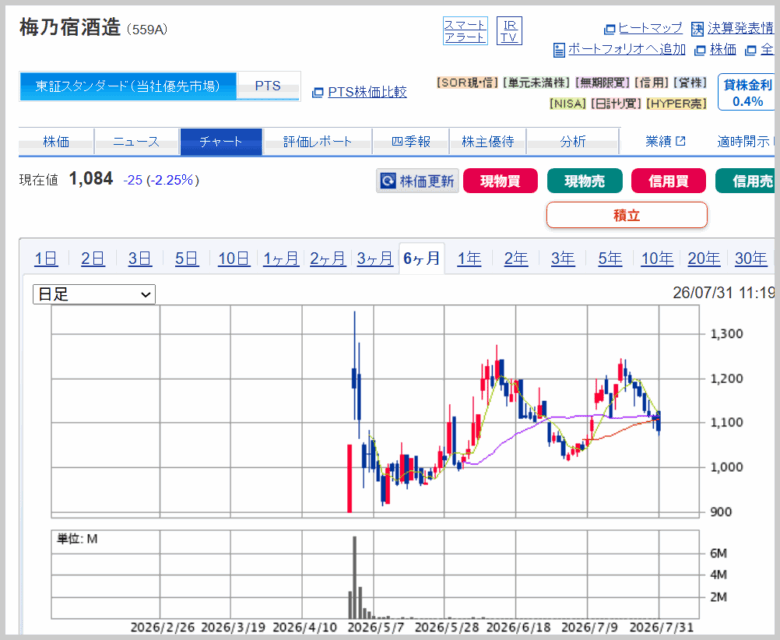Open the ニュース tab
Image resolution: width=780 pixels, height=640 pixels.
[x=136, y=142]
